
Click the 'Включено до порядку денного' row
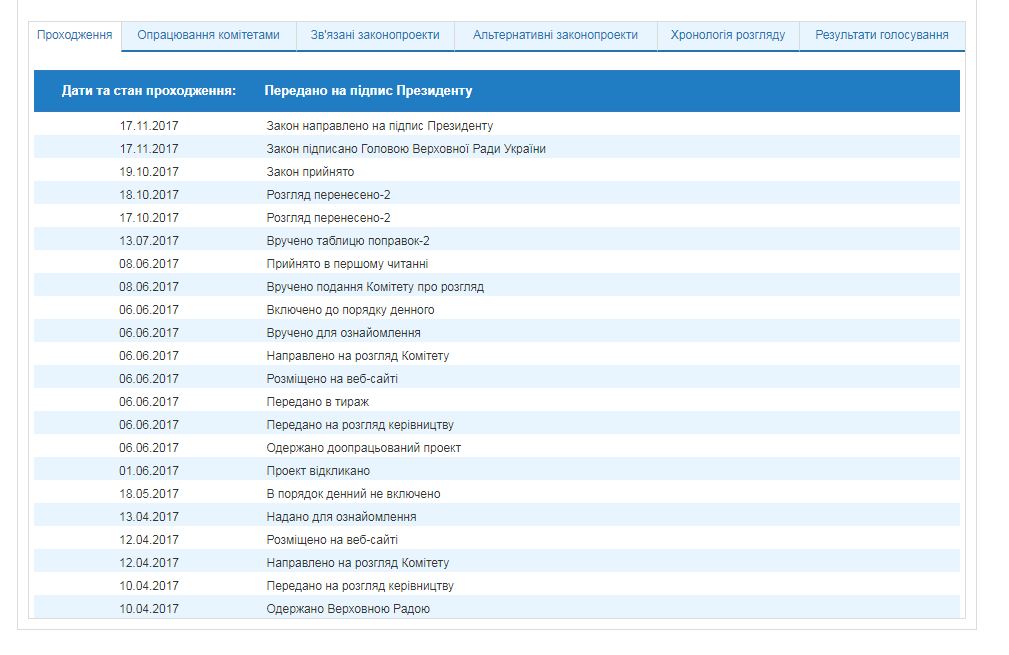350,310
